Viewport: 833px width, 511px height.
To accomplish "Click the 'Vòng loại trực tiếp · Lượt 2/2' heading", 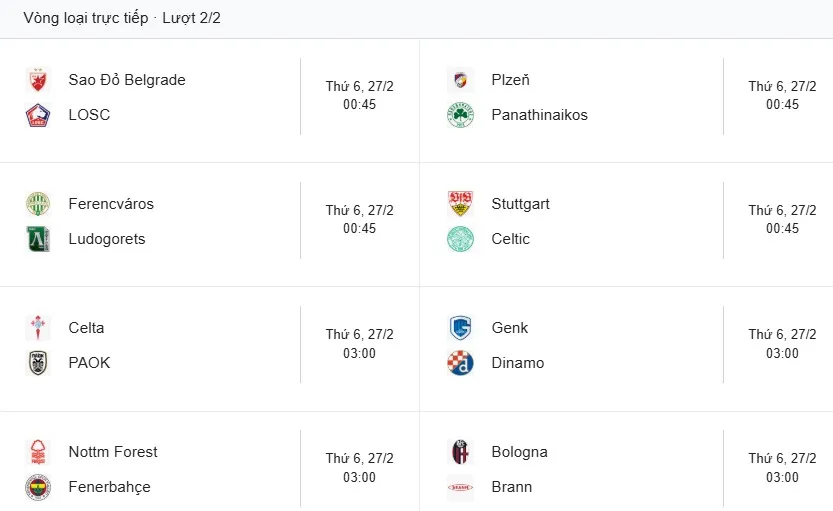I will 122,18.
